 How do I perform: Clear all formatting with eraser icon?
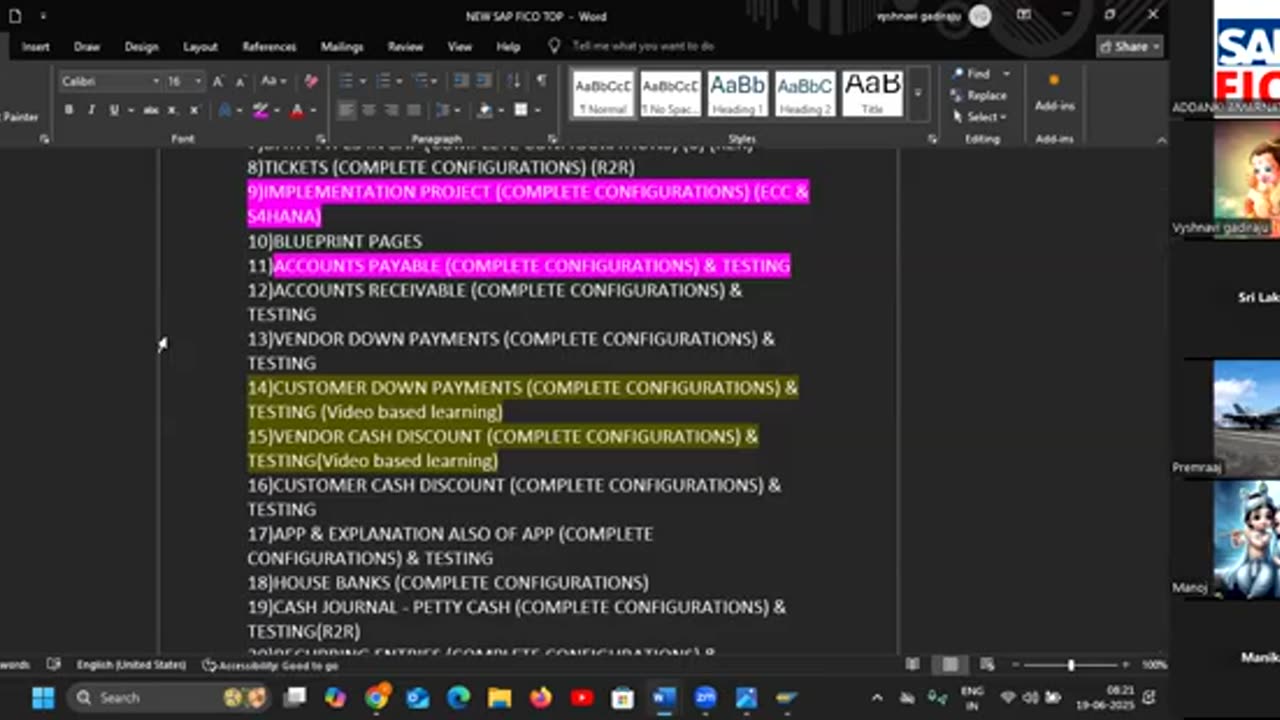tap(311, 81)
